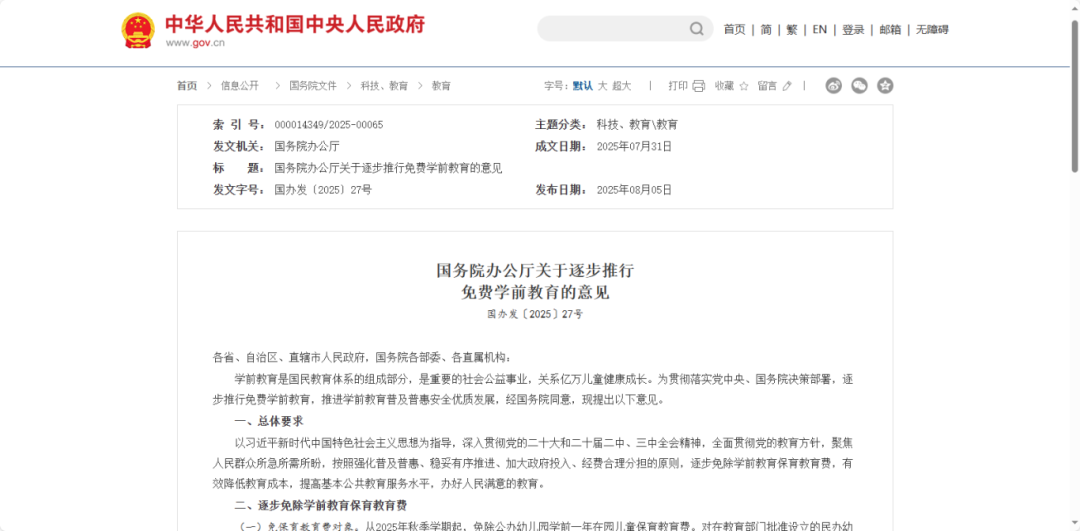Click the search magnifier icon
This screenshot has width=1080, height=531.
(x=697, y=29)
